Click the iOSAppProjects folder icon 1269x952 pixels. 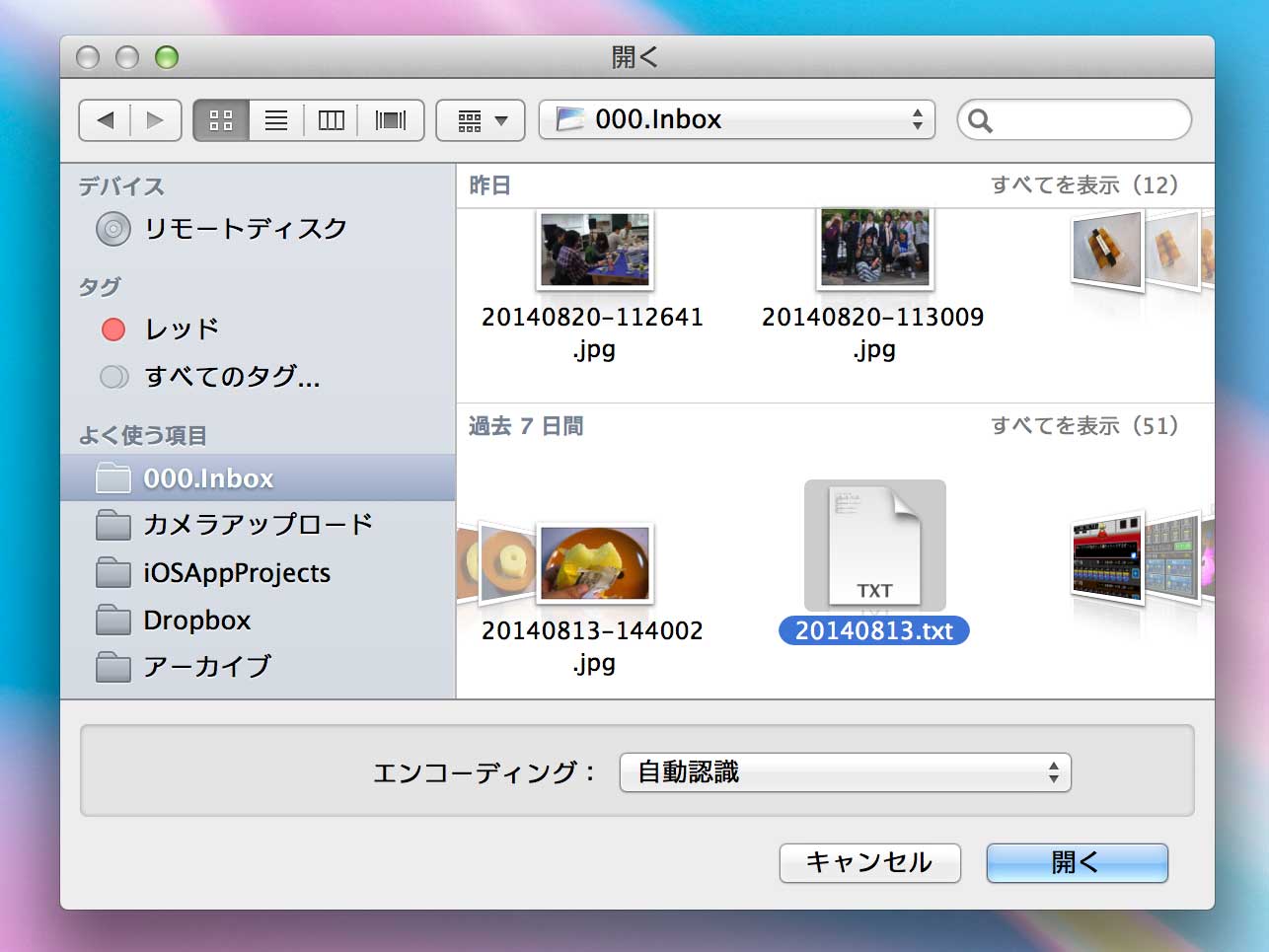(113, 572)
